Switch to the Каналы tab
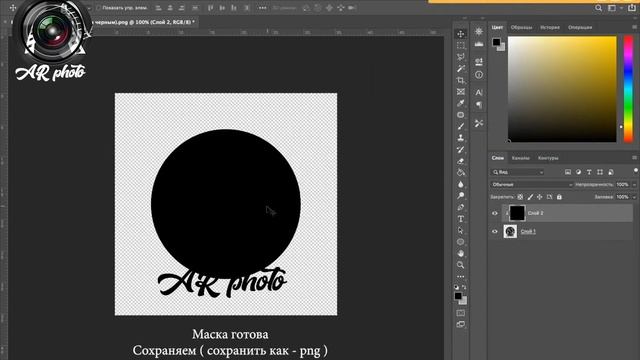Viewport: 640px width, 360px height. (520, 158)
